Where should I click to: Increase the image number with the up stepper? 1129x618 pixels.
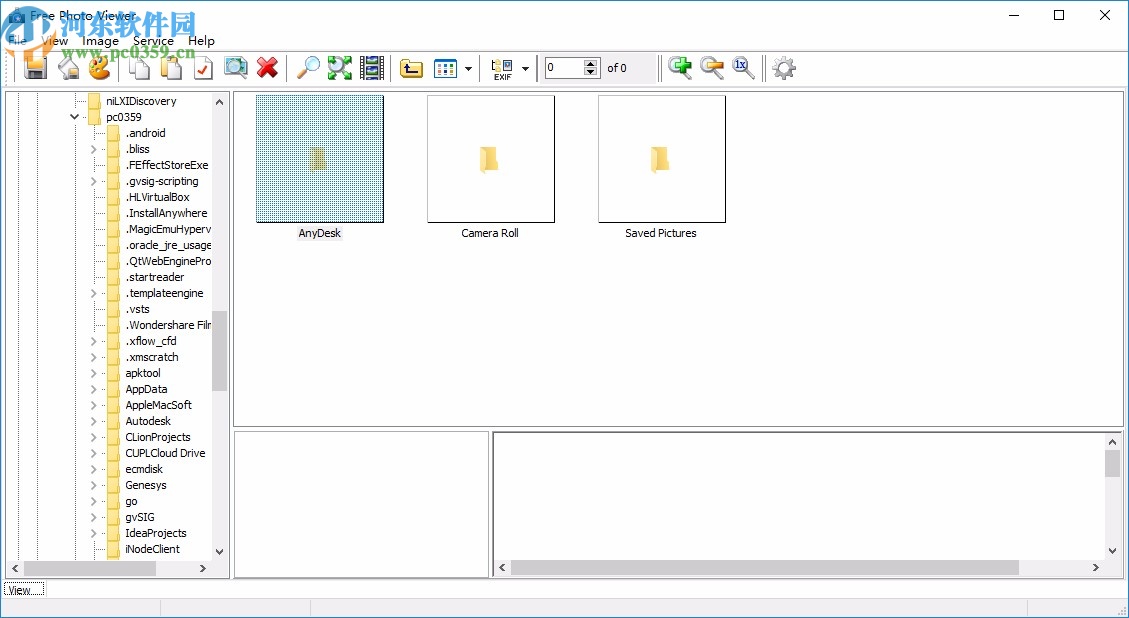pos(590,63)
